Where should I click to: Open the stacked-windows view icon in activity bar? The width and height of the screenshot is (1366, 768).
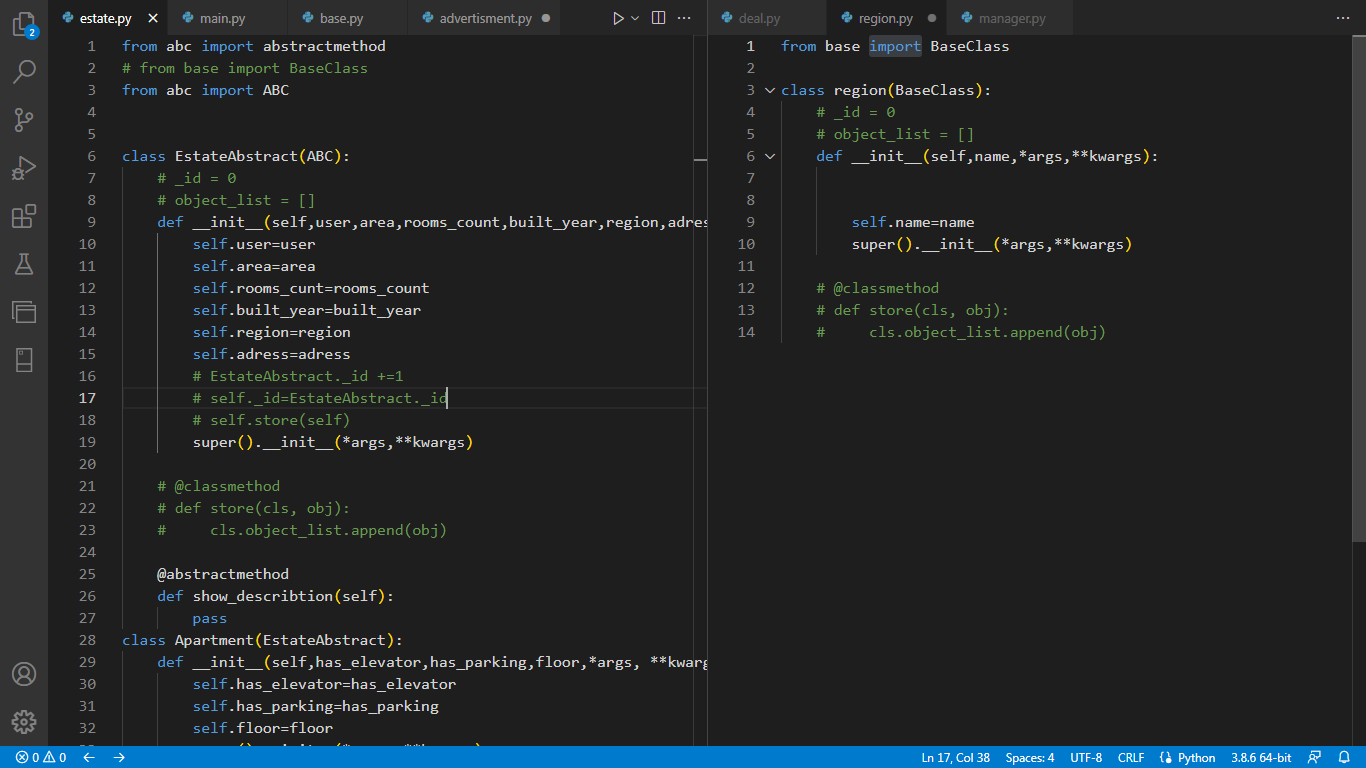coord(24,312)
